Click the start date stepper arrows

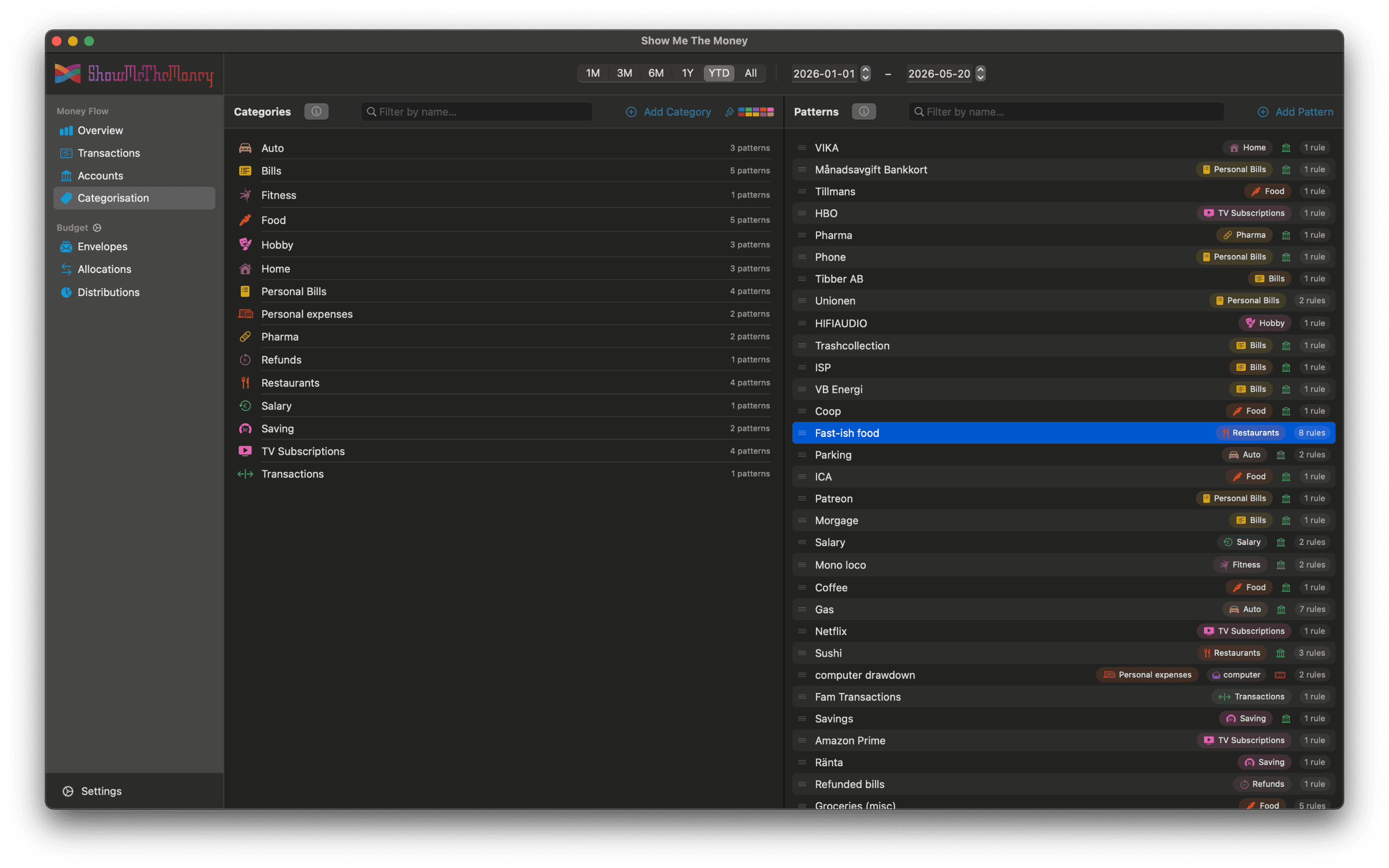click(866, 73)
